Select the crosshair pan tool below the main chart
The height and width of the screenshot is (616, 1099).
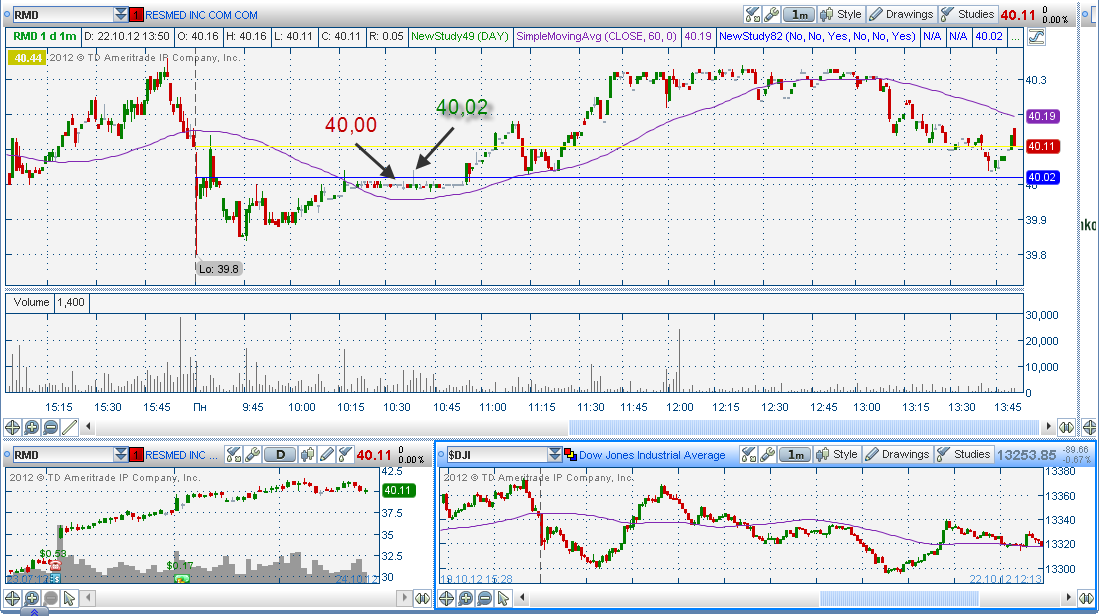12,427
